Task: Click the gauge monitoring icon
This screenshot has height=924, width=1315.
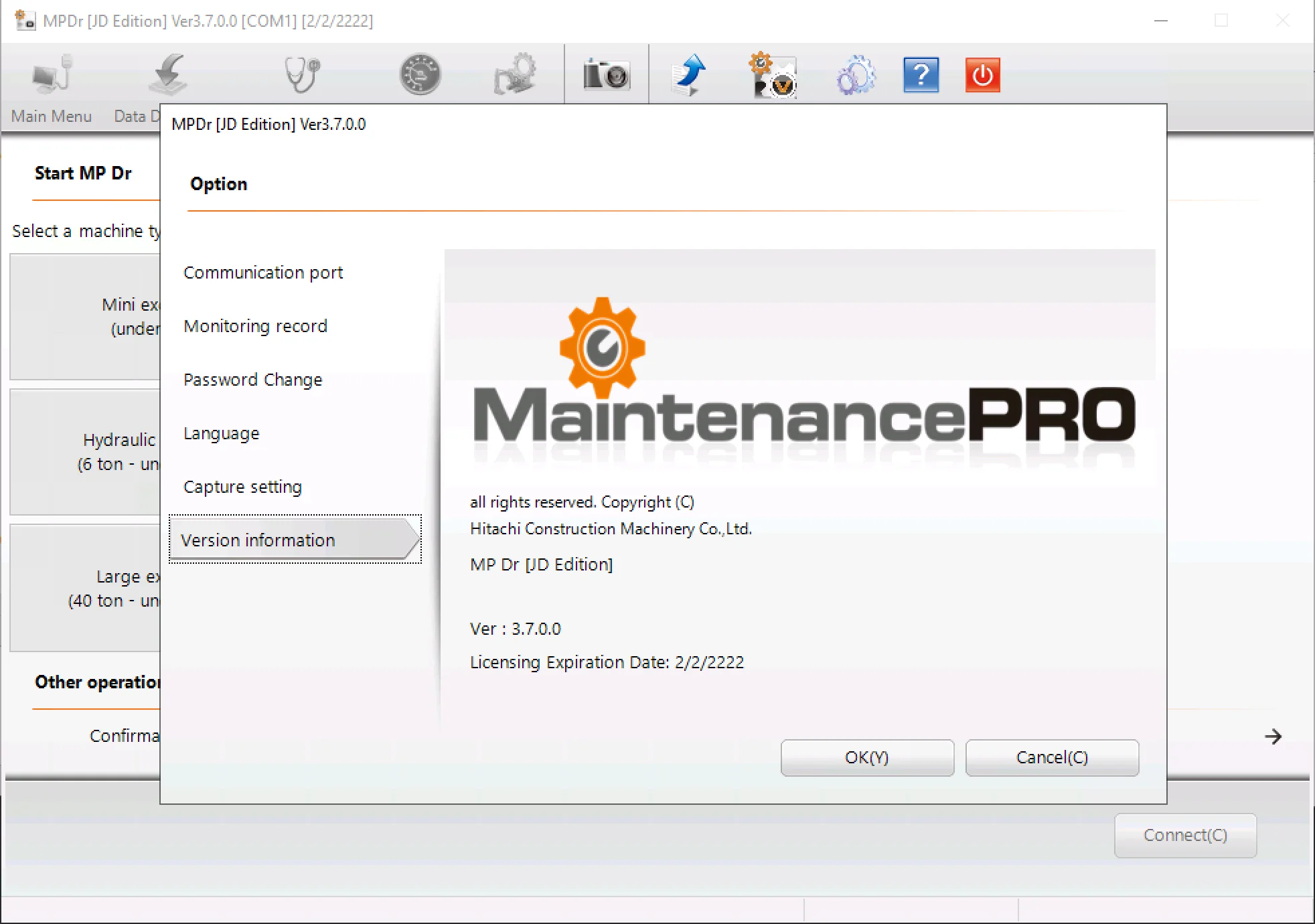Action: pos(420,75)
